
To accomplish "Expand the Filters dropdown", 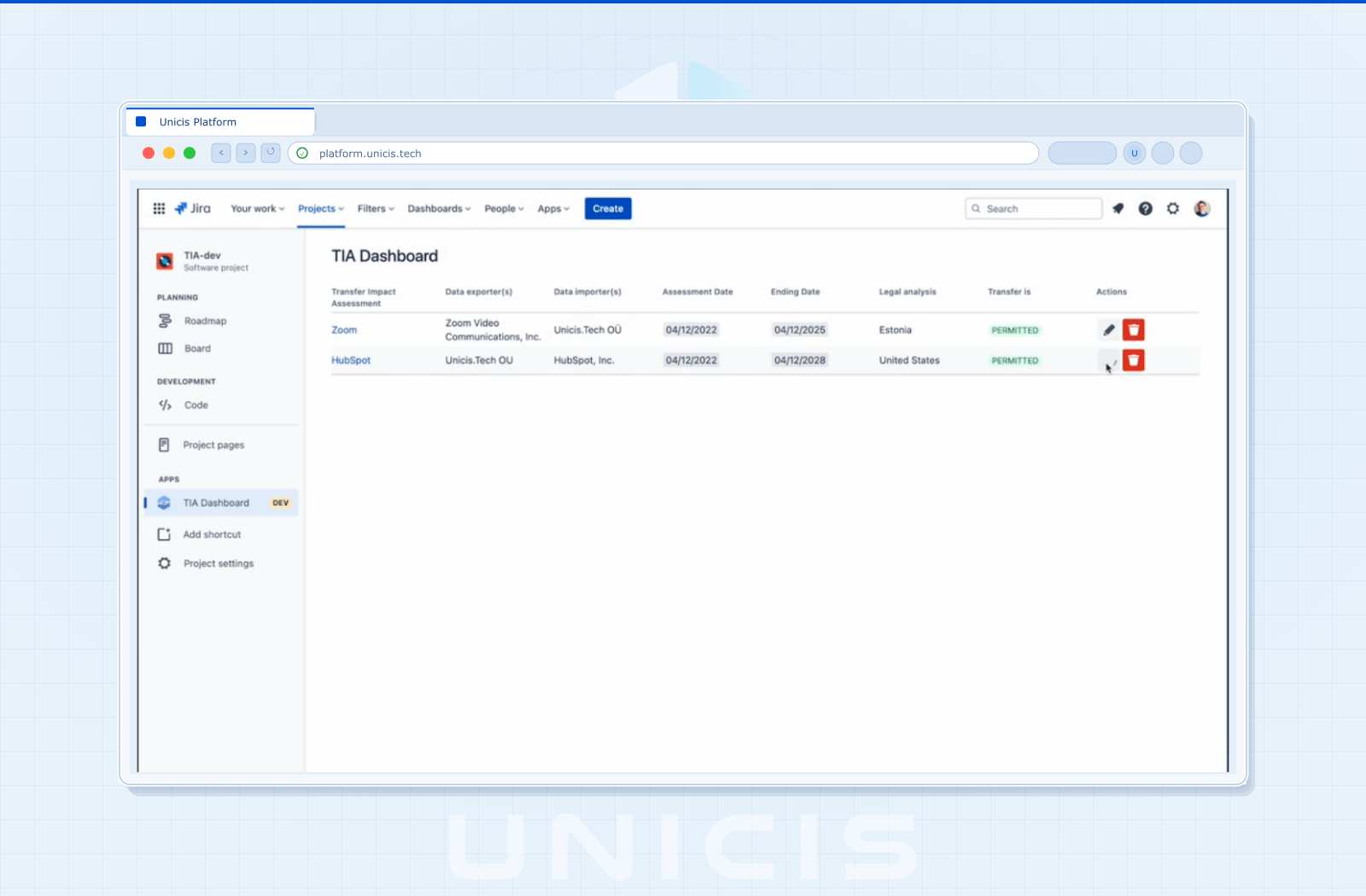I will click(376, 208).
